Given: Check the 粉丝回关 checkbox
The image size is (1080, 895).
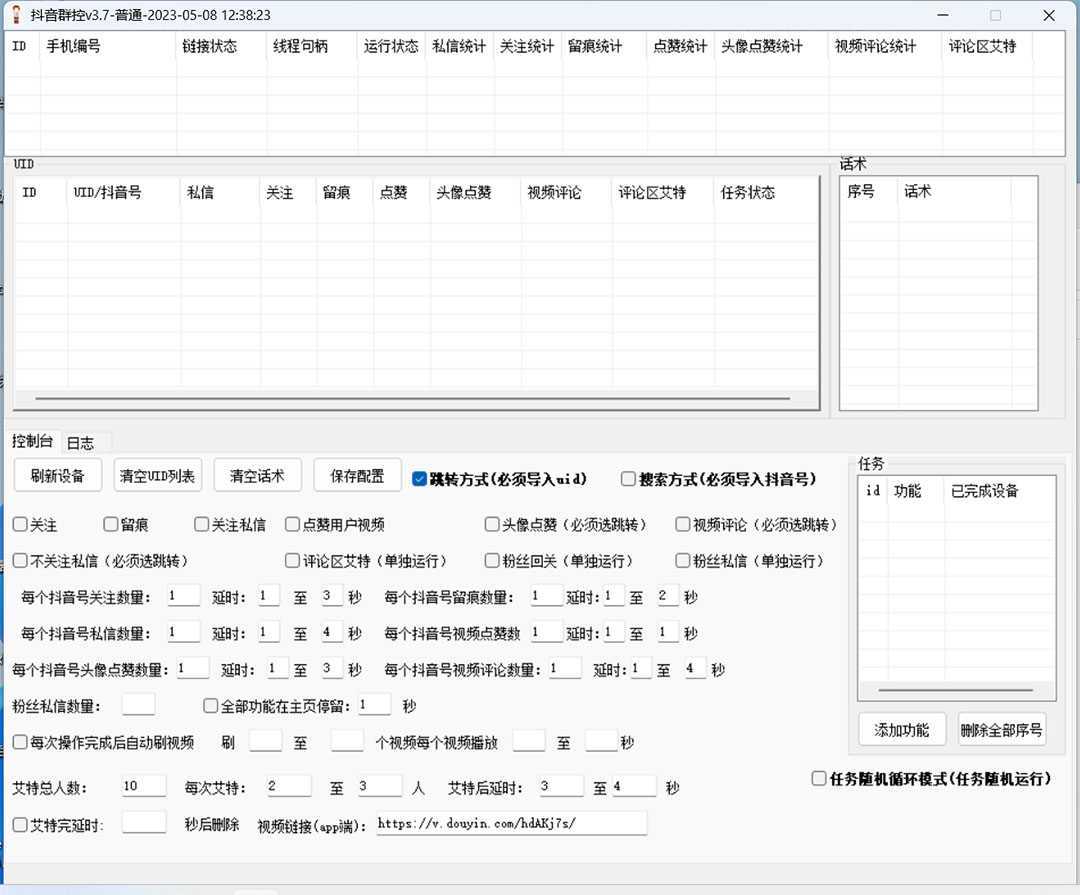Looking at the screenshot, I should coord(491,560).
